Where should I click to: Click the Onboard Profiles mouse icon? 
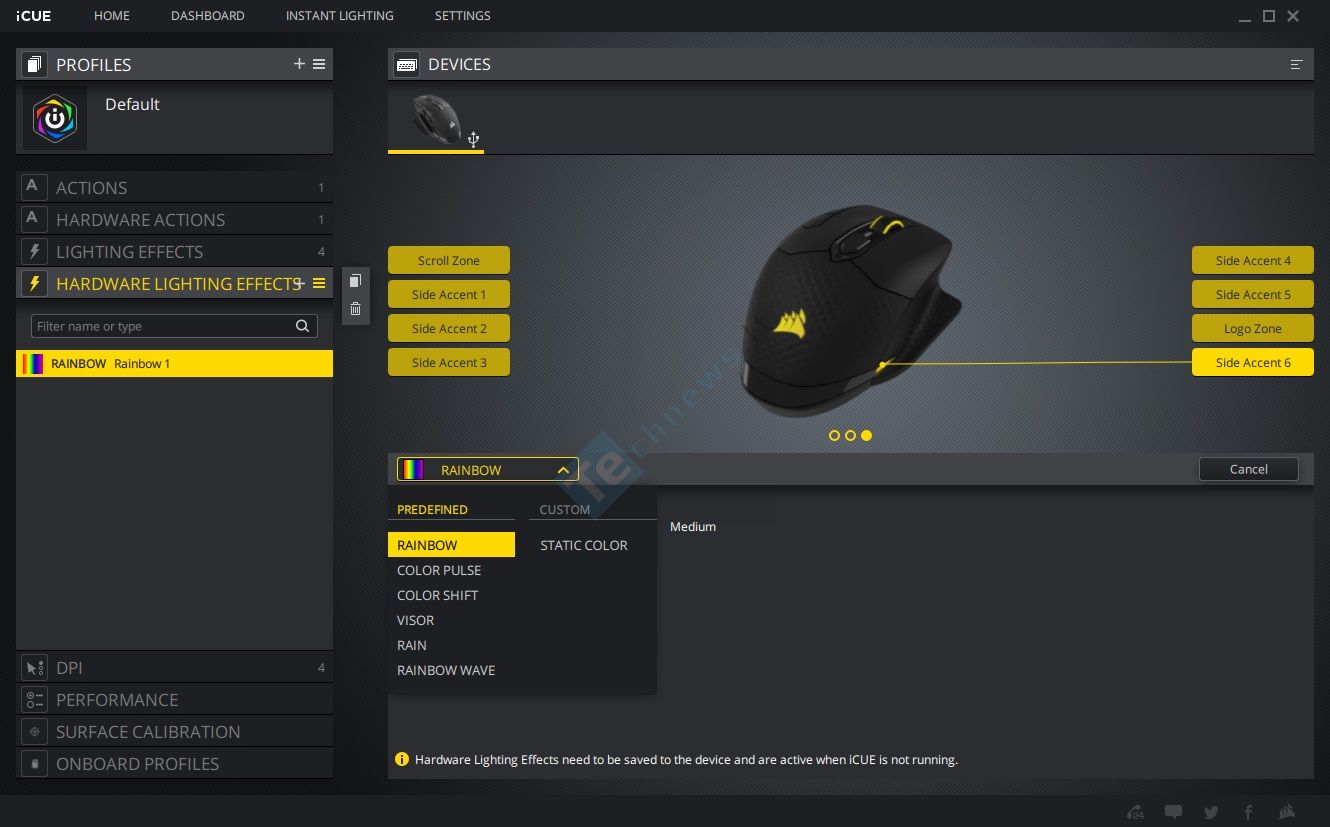[x=34, y=764]
